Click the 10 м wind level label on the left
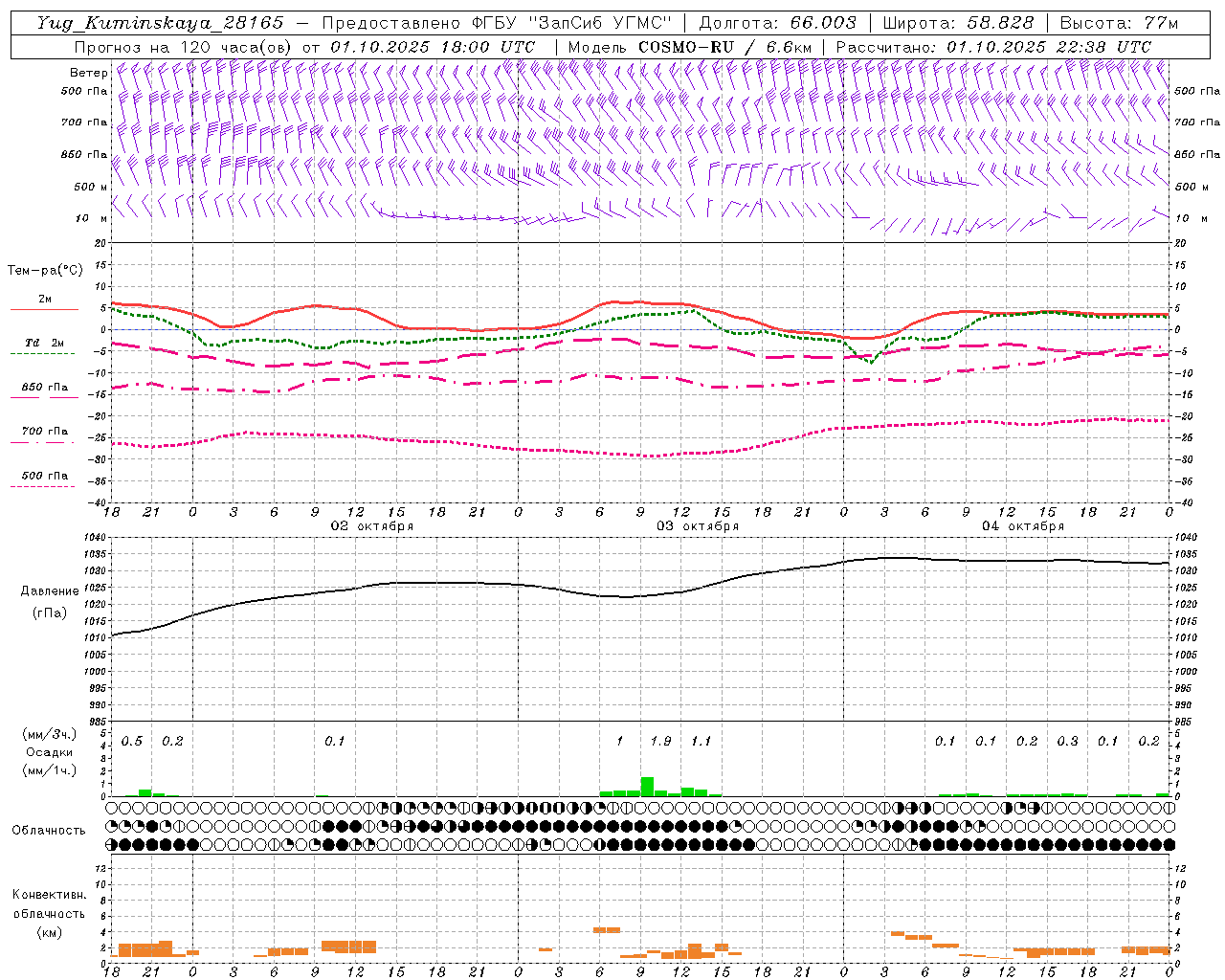 coord(92,218)
